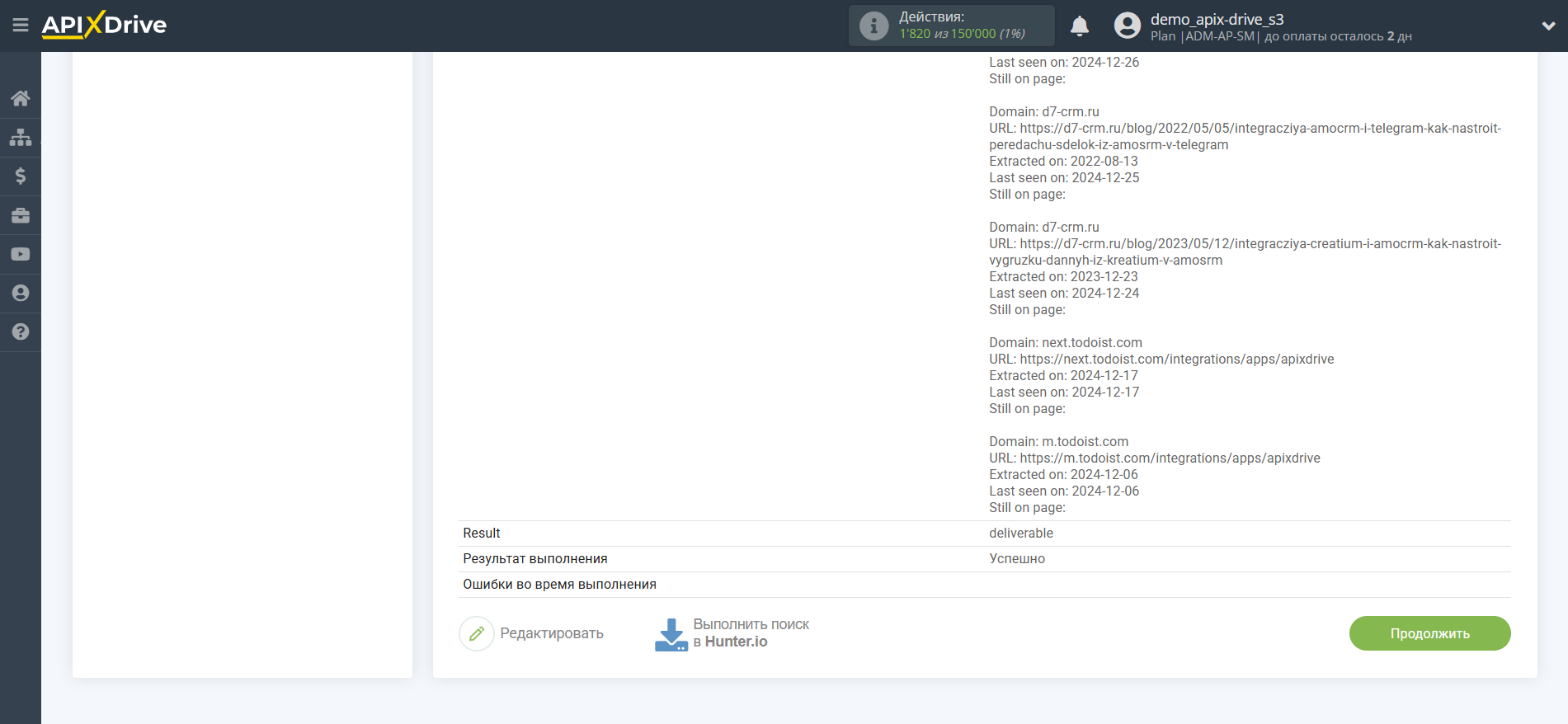Screen dimensions: 1568x724
Task: Click the 'Результат выполнения' row label
Action: coord(535,559)
